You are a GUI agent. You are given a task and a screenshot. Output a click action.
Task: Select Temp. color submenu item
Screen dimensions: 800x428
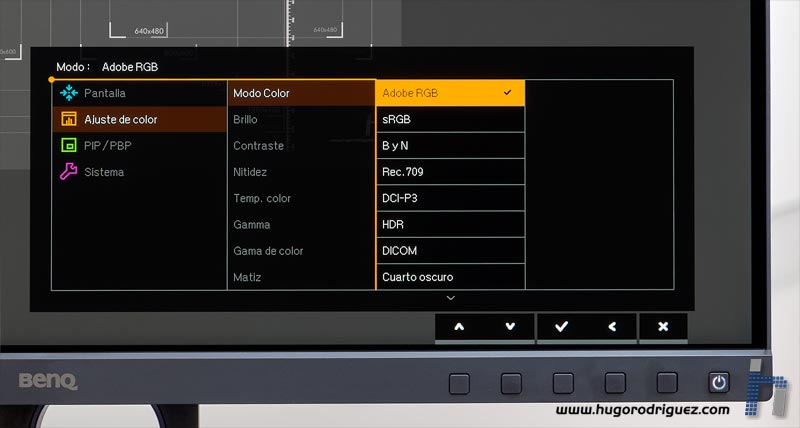301,198
